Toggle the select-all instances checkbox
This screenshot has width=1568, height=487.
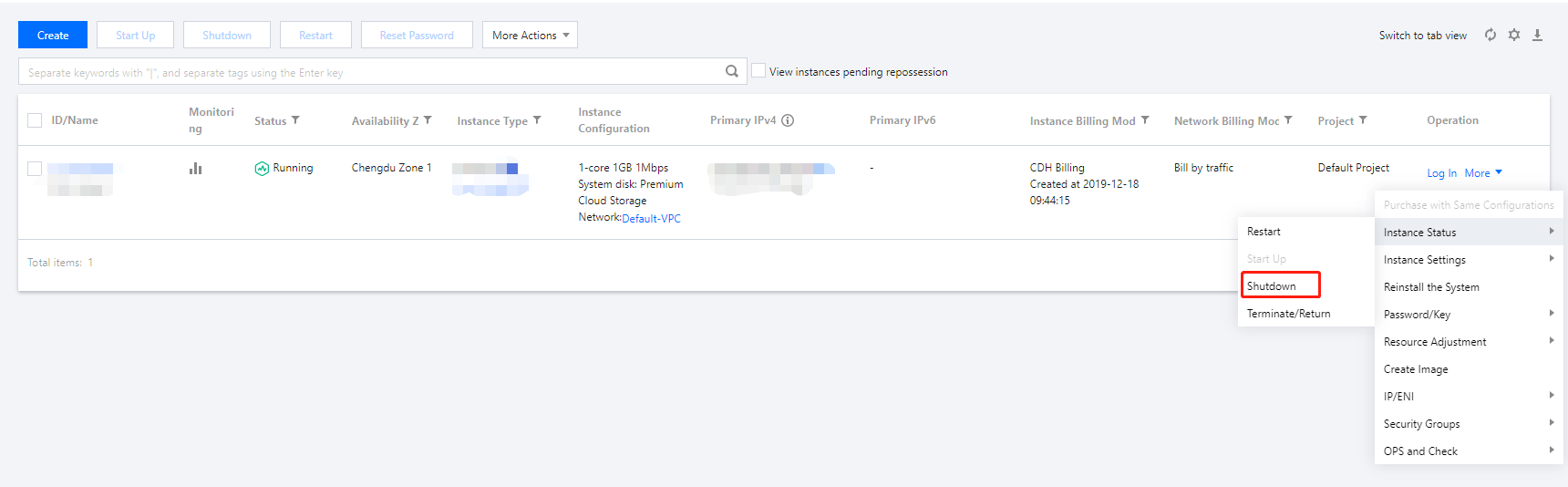(x=35, y=120)
